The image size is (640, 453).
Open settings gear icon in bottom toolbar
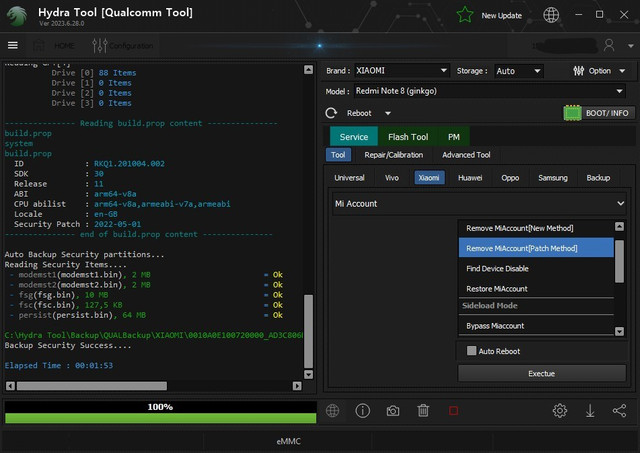[x=560, y=411]
